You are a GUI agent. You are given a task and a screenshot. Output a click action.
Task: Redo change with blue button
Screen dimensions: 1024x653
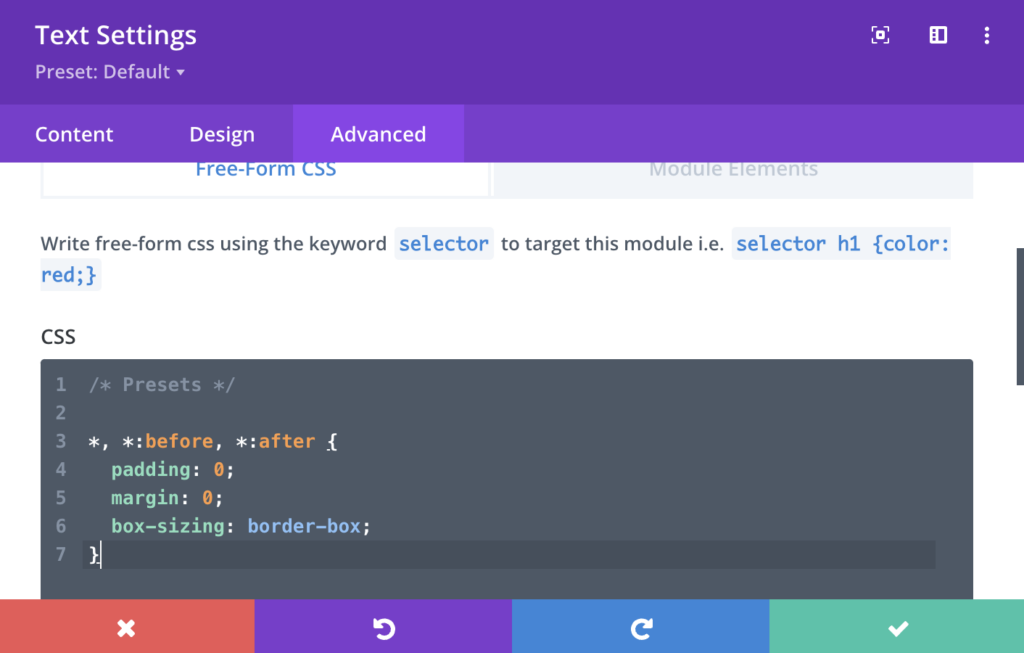coord(641,627)
